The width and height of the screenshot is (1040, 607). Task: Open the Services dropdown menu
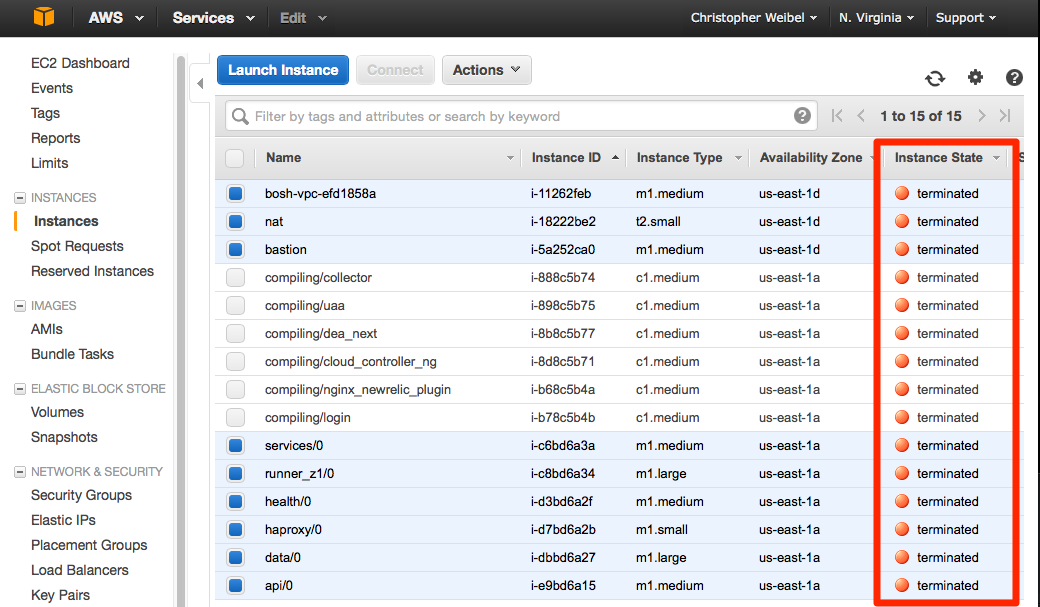tap(213, 18)
